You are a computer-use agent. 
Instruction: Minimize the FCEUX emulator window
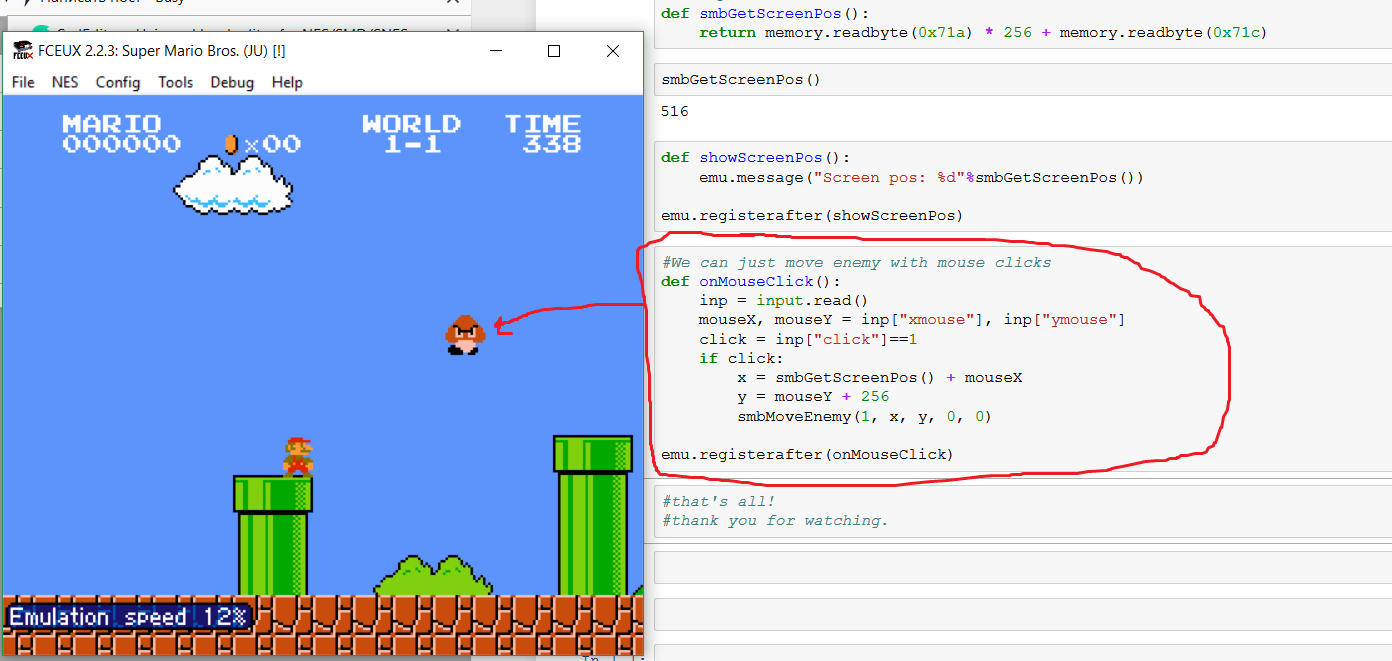point(495,51)
